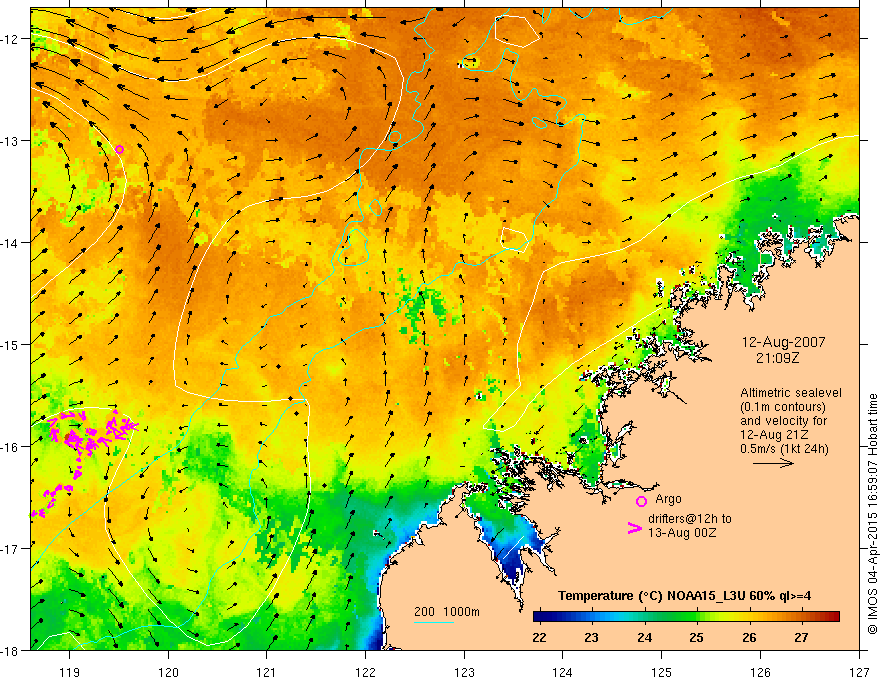Click the cyan depth contour legend line
This screenshot has width=880, height=680.
coord(433,622)
